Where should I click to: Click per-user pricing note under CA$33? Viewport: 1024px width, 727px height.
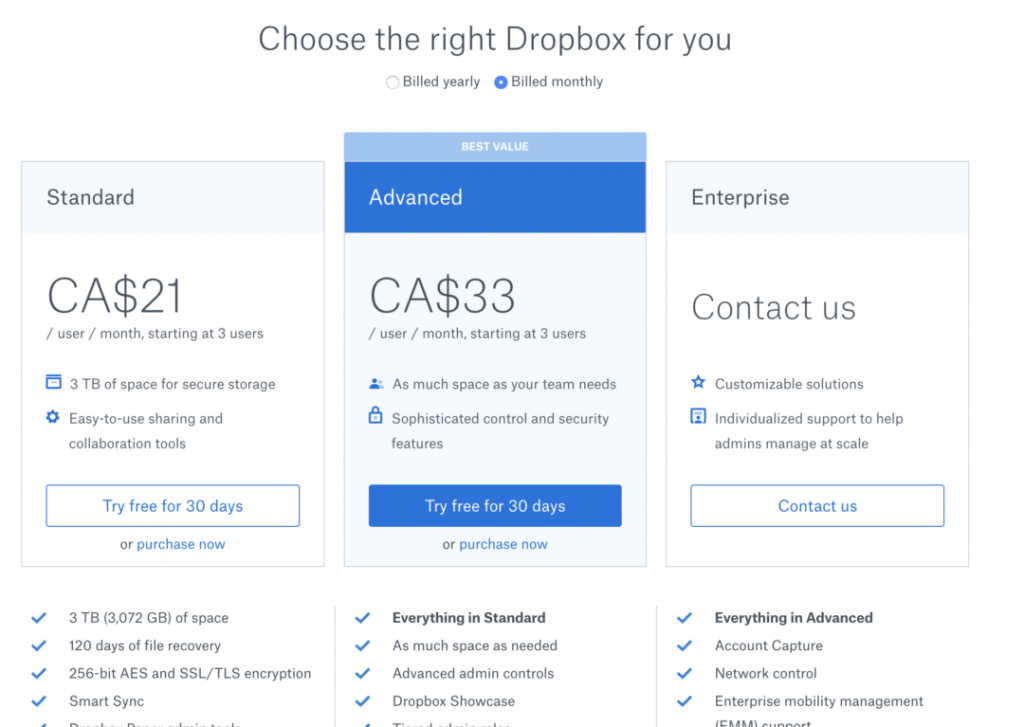[477, 334]
